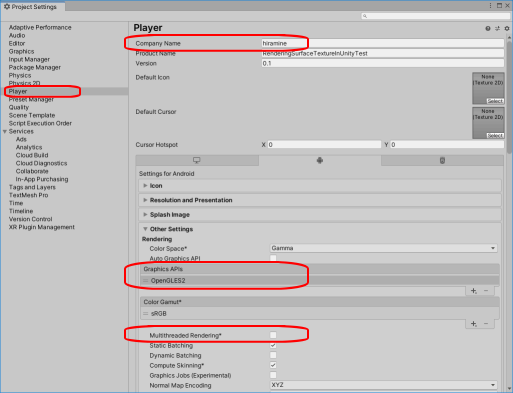Open In-App Purchasing under Services
This screenshot has width=513, height=393.
[42, 179]
